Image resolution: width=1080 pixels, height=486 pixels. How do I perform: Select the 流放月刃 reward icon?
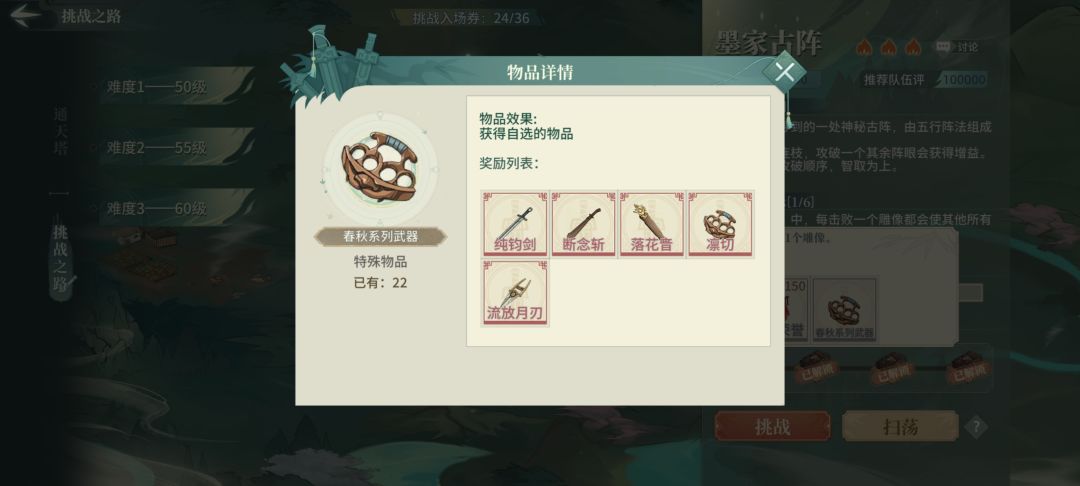click(515, 293)
